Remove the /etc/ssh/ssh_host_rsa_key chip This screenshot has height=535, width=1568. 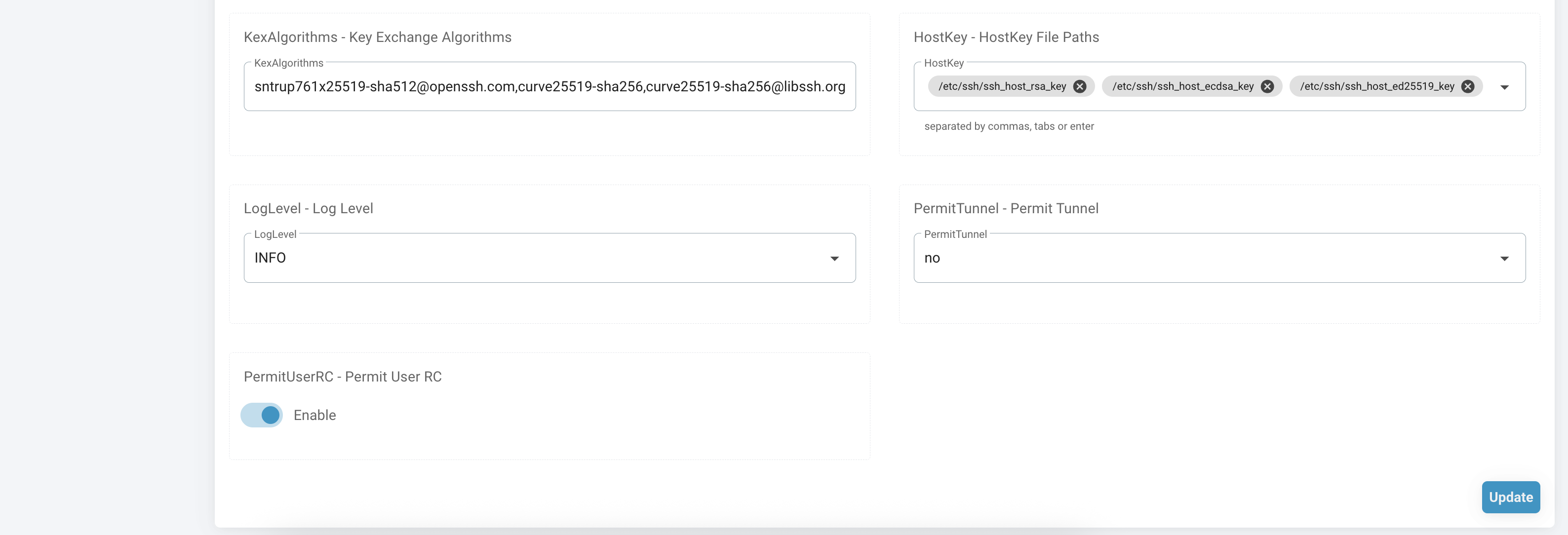(1079, 86)
